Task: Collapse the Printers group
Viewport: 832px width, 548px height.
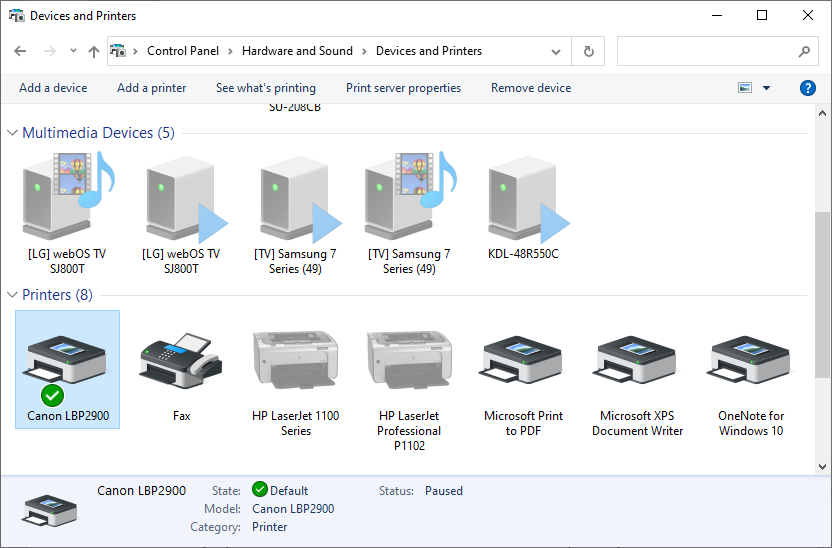Action: 12,295
